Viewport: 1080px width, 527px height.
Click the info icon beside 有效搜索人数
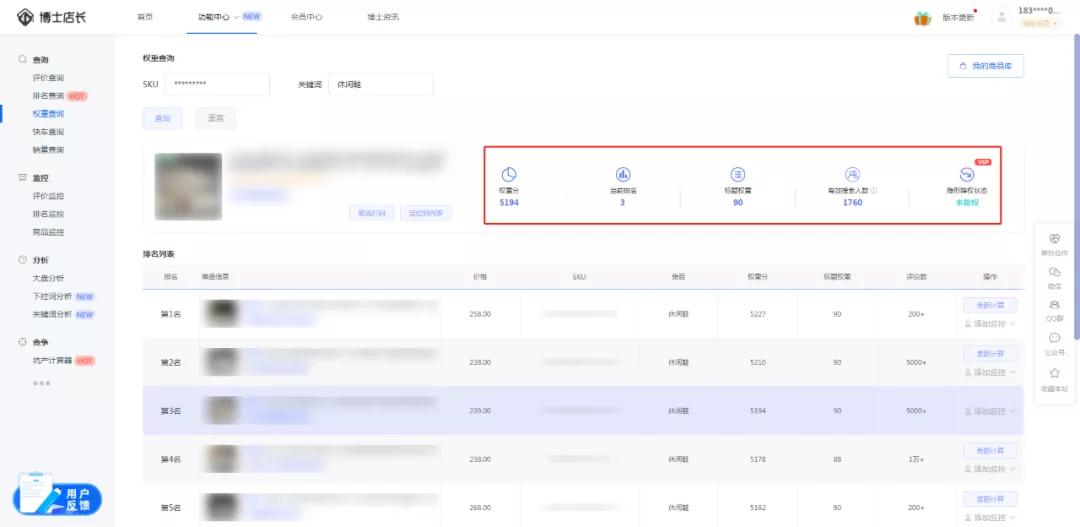click(874, 190)
